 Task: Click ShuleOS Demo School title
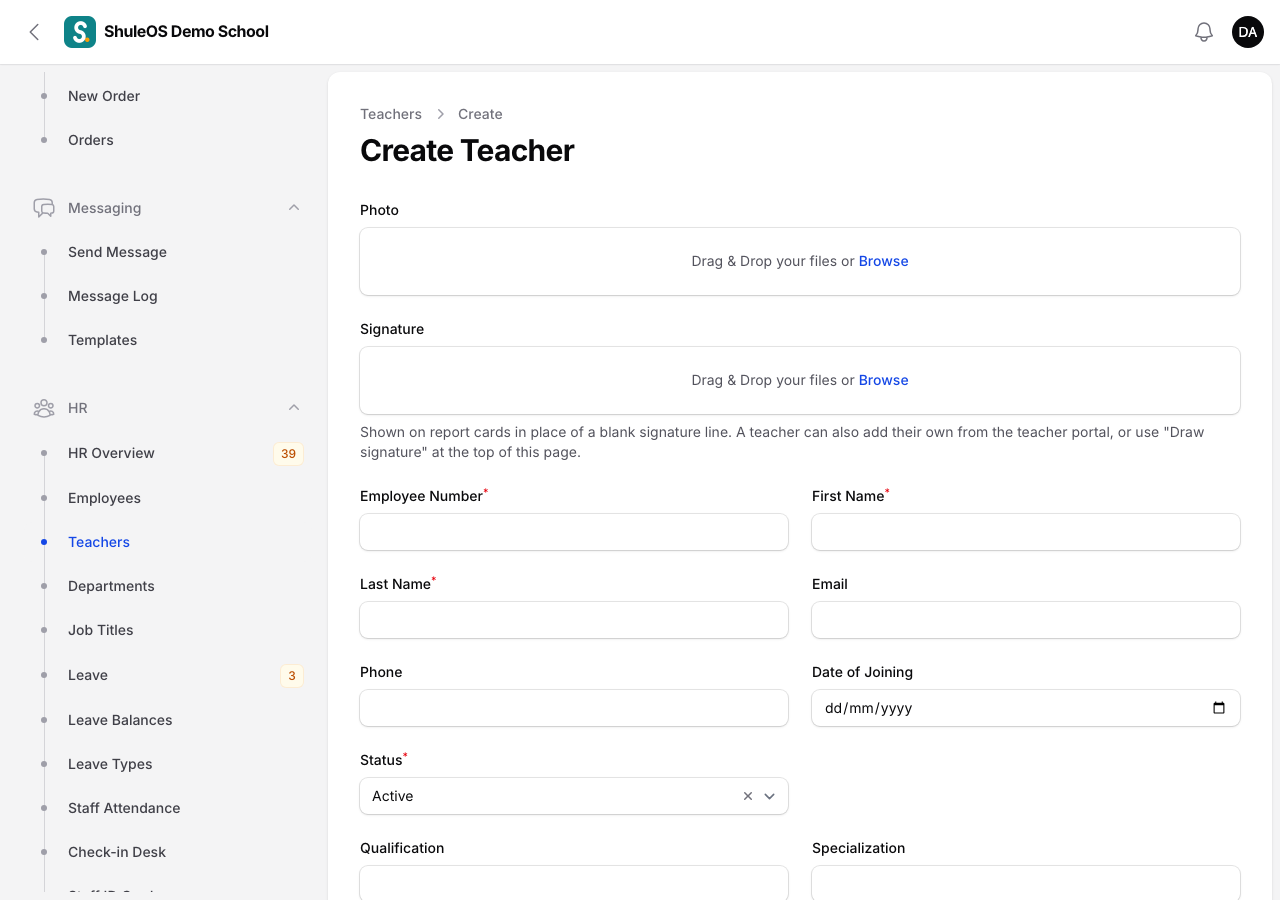(186, 32)
